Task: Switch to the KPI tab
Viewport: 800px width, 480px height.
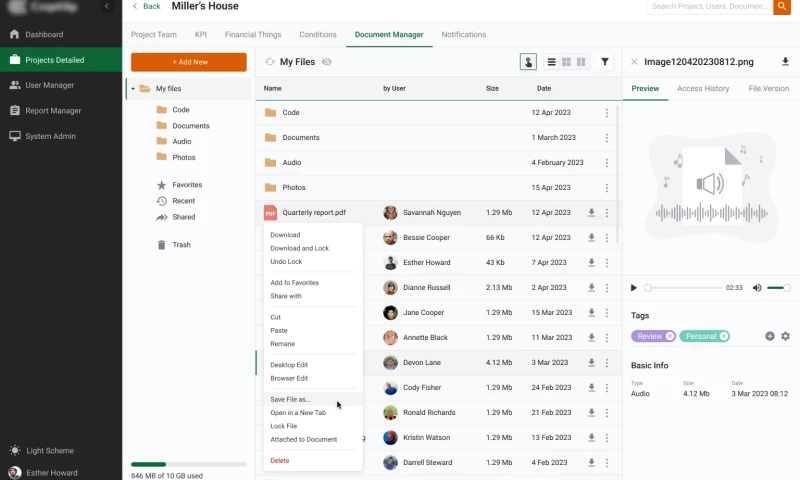Action: 201,35
